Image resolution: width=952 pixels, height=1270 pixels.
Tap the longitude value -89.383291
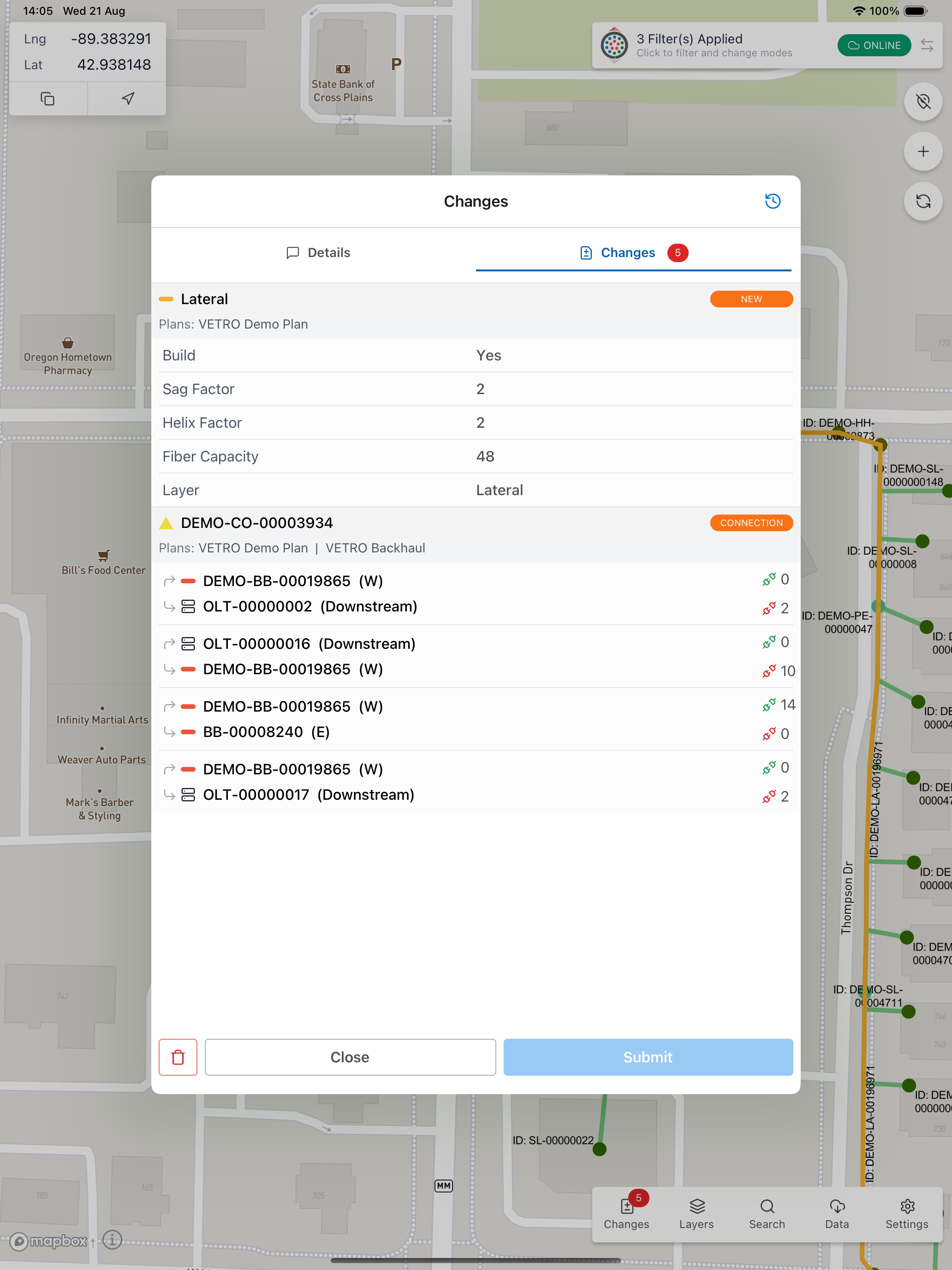111,39
